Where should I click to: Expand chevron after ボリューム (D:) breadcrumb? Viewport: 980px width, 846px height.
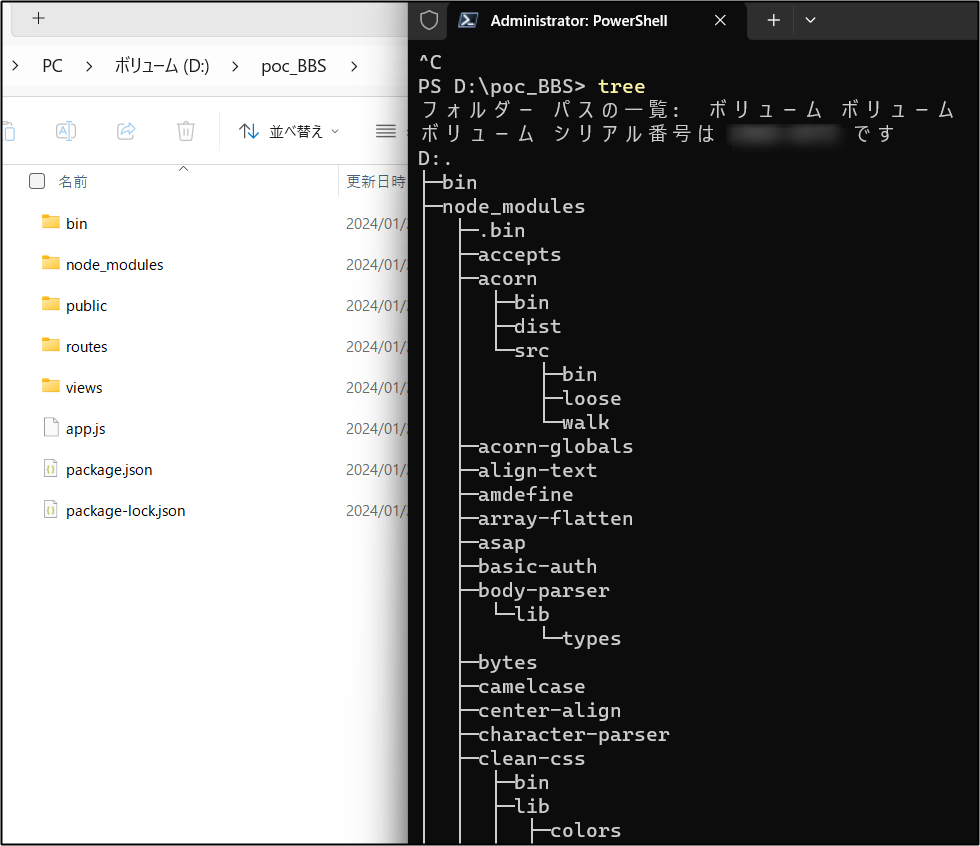(235, 66)
